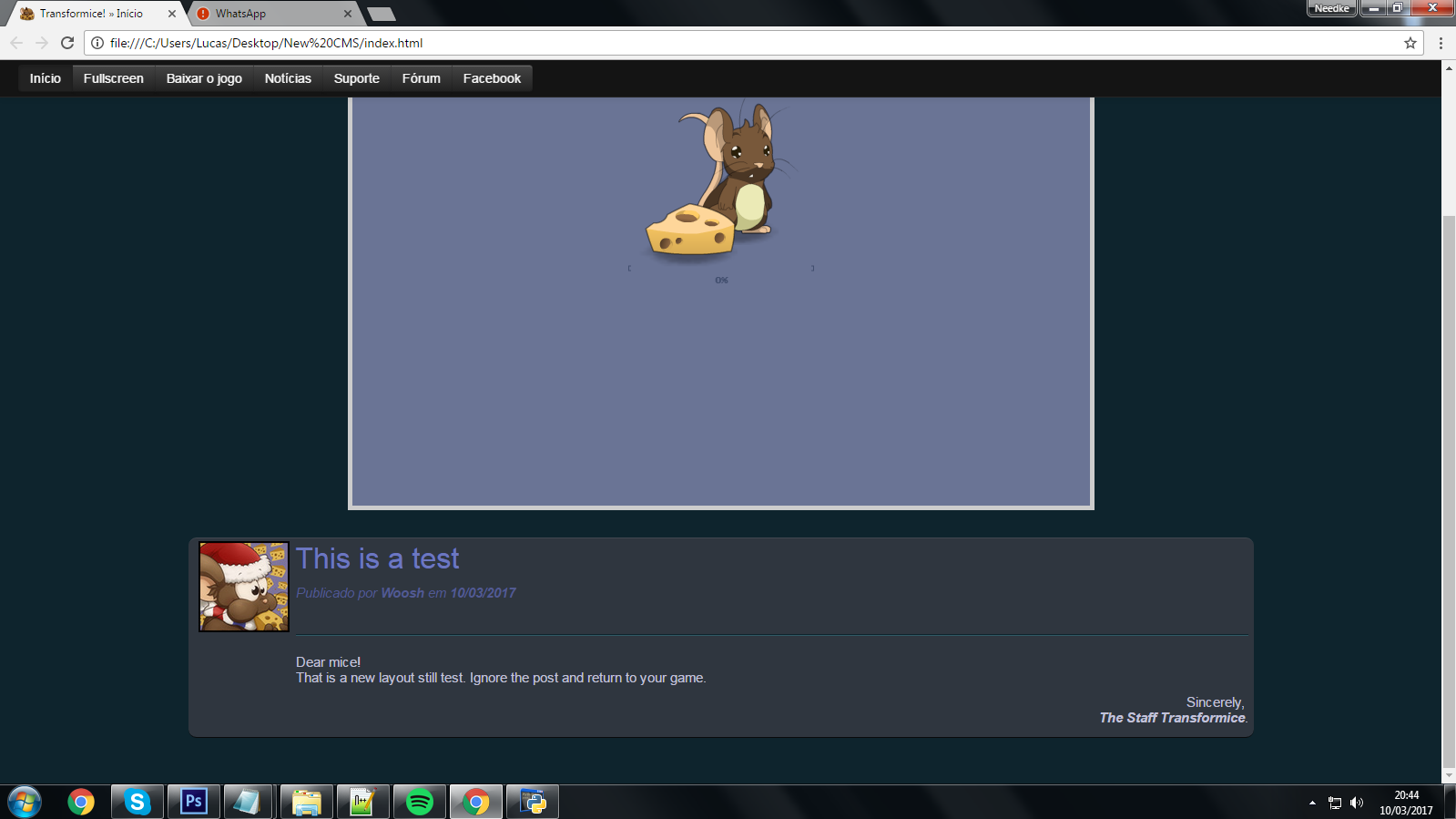This screenshot has width=1456, height=819.
Task: Open the Início nav item
Action: [45, 78]
